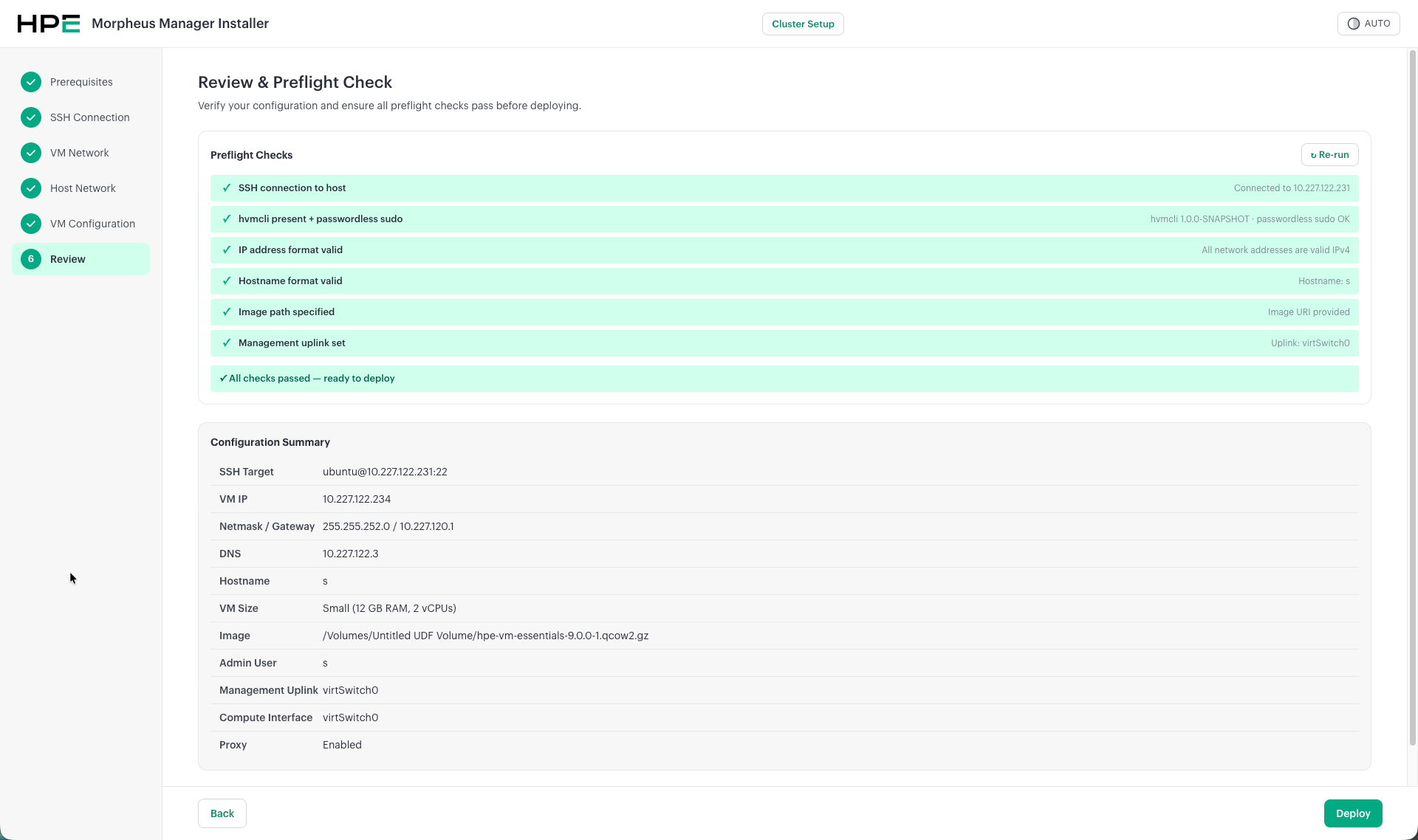1418x840 pixels.
Task: Click the VM Network step checkmark icon
Action: 31,153
